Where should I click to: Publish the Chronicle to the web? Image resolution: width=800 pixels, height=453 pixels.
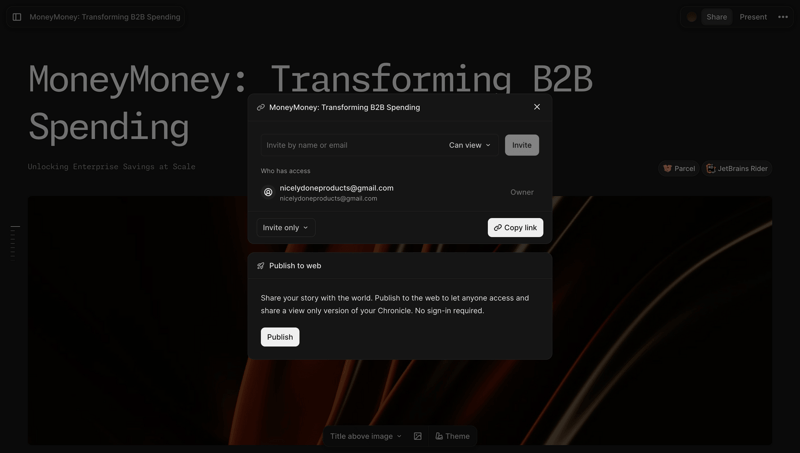tap(280, 337)
